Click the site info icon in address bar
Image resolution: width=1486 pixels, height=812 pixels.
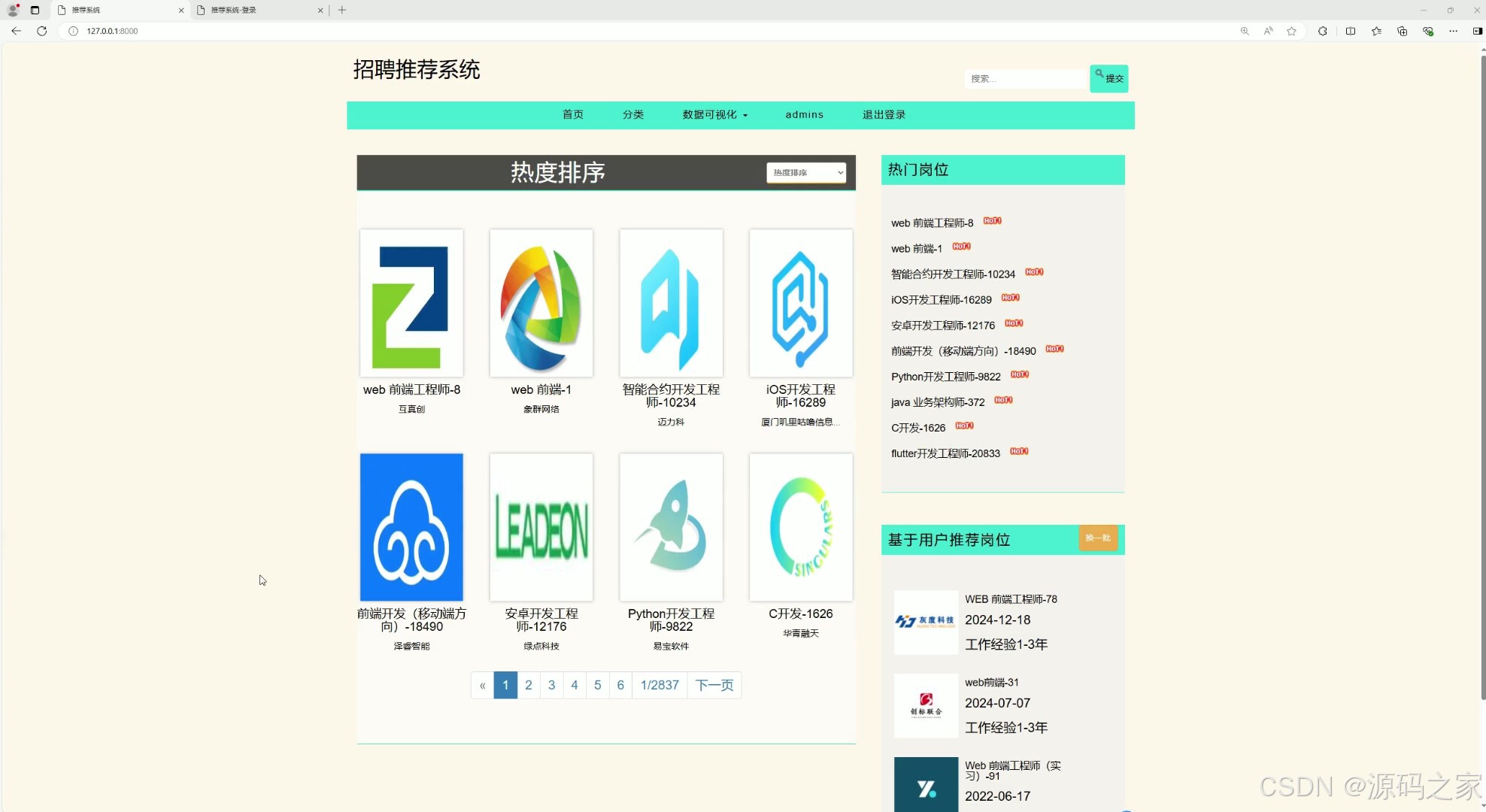pos(73,31)
